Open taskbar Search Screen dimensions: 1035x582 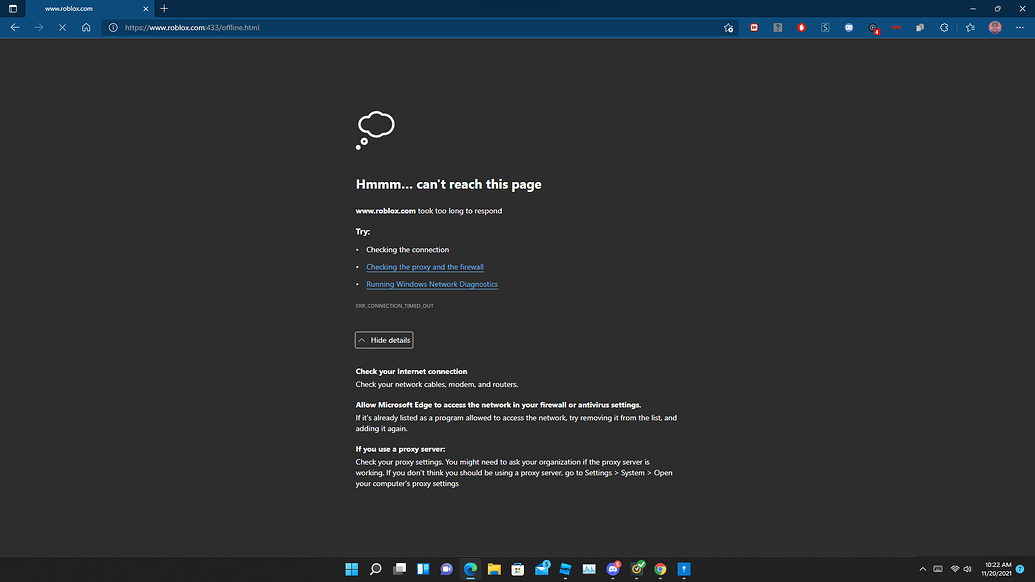coord(376,569)
